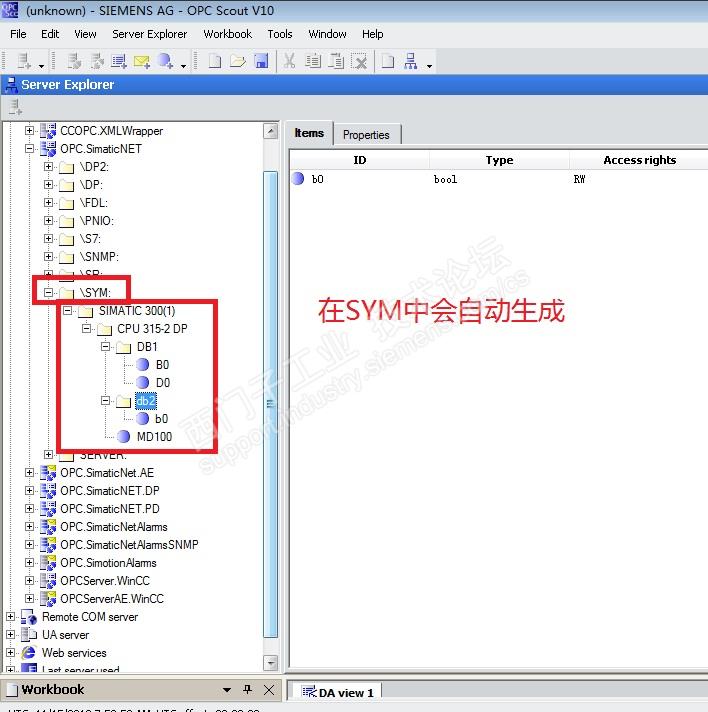Viewport: 708px width, 712px height.
Task: Click the yellow envelope add alarm view icon
Action: pos(142,61)
